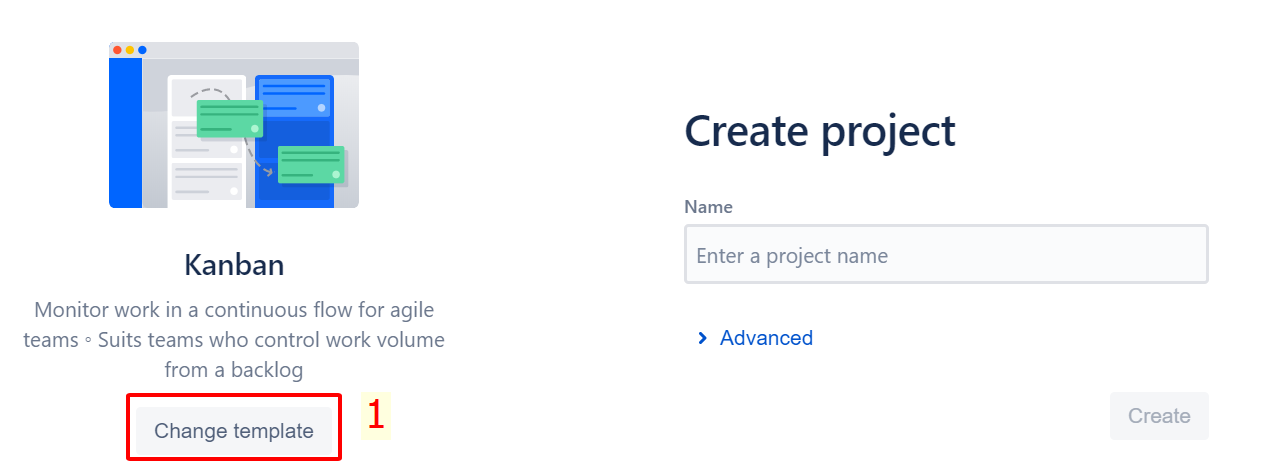Viewport: 1267px width, 474px height.
Task: Click the blue dot in illustration title bar
Action: click(x=142, y=50)
